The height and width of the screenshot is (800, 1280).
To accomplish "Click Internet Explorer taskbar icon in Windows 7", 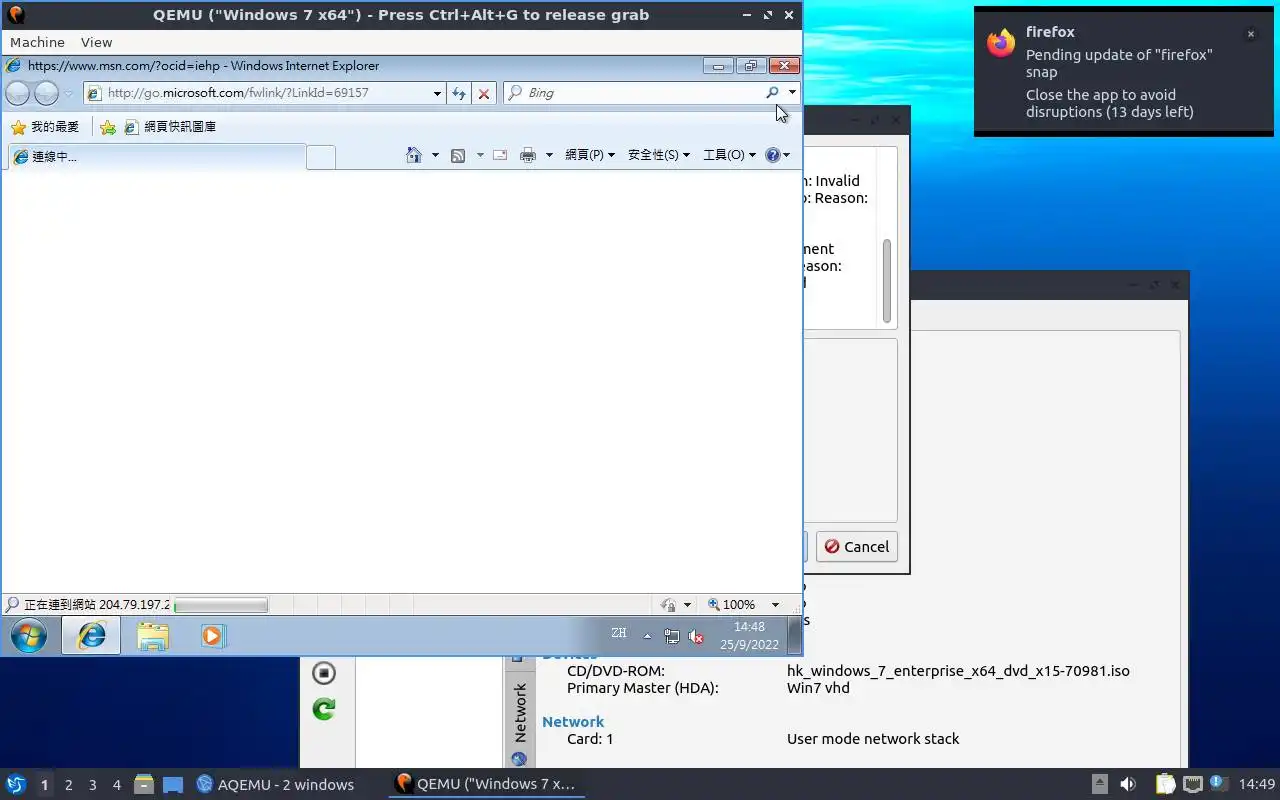I will [x=91, y=635].
